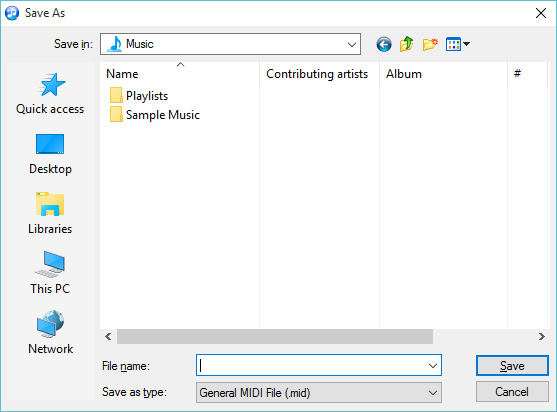Open Network in the places bar
The image size is (557, 412).
coord(50,333)
